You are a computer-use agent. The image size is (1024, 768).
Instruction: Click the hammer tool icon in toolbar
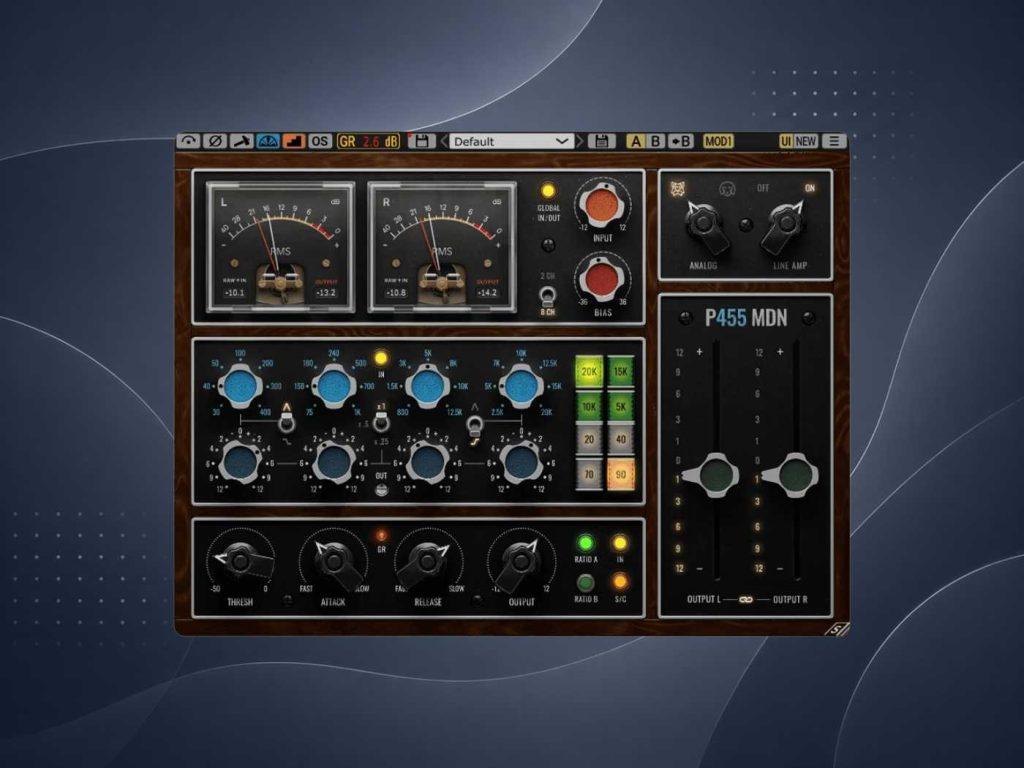[x=241, y=141]
